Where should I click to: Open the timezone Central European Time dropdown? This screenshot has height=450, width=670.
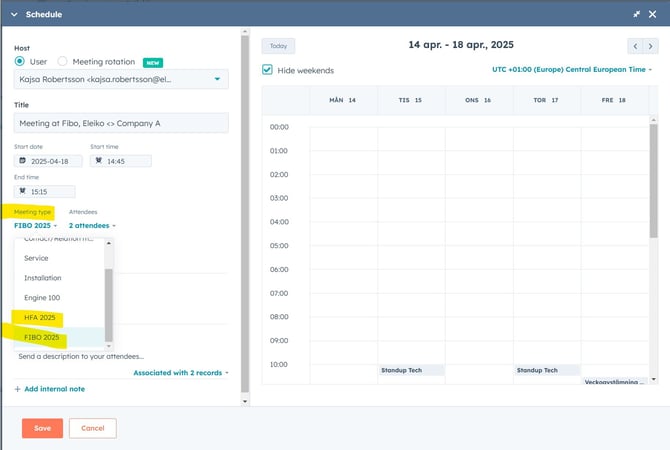(573, 70)
